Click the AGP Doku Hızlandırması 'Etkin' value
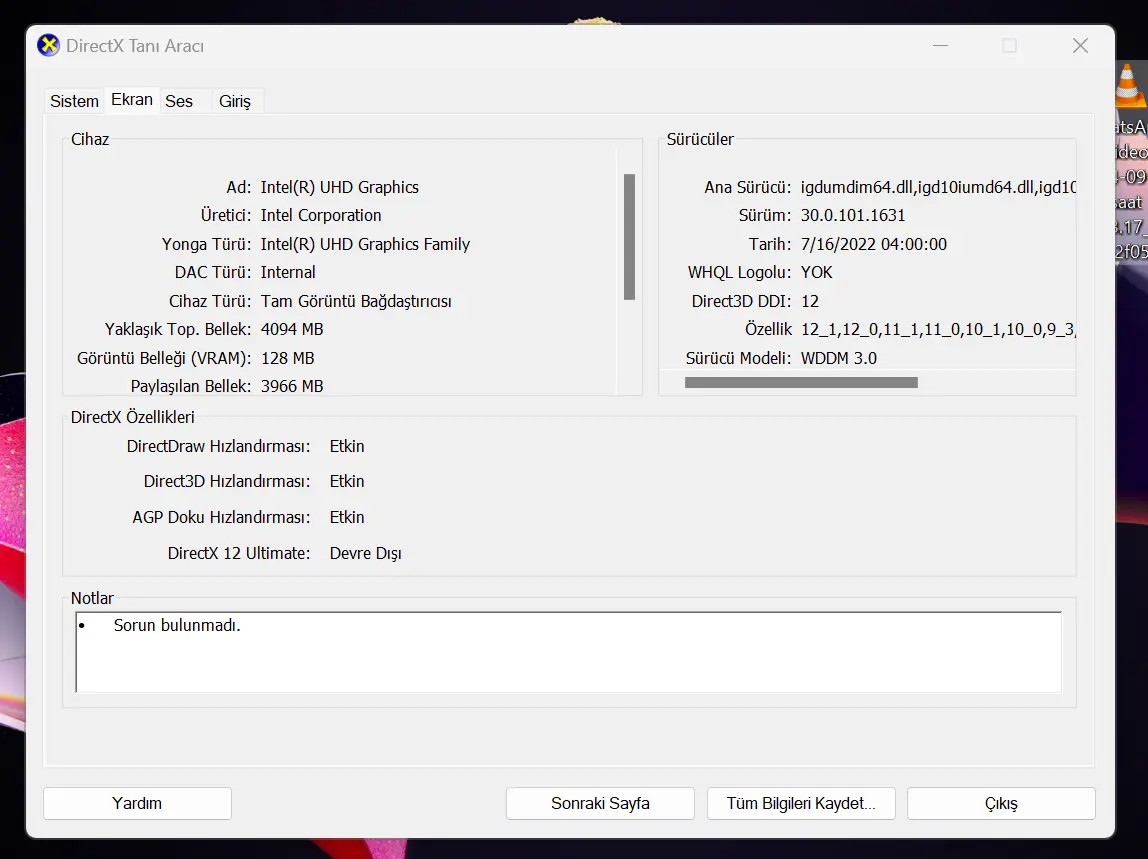 point(347,518)
